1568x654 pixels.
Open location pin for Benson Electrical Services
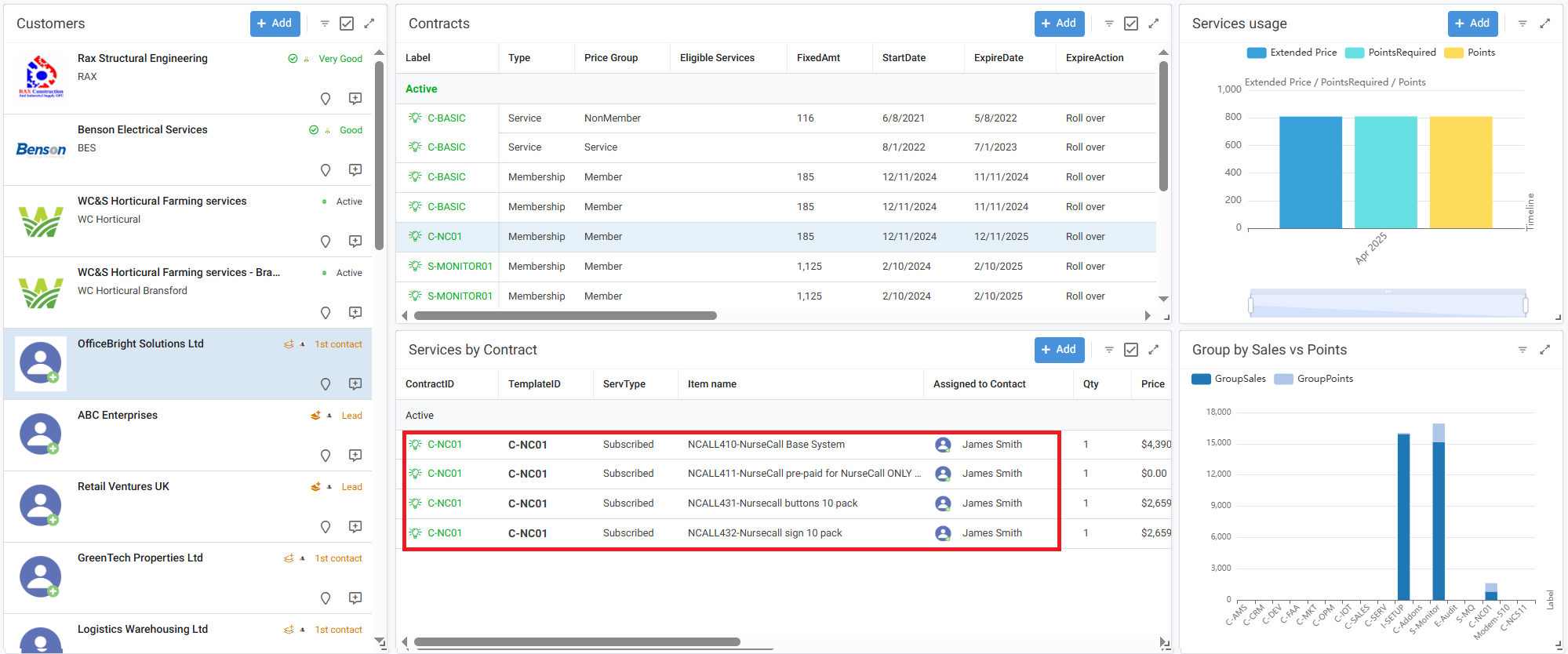tap(326, 170)
